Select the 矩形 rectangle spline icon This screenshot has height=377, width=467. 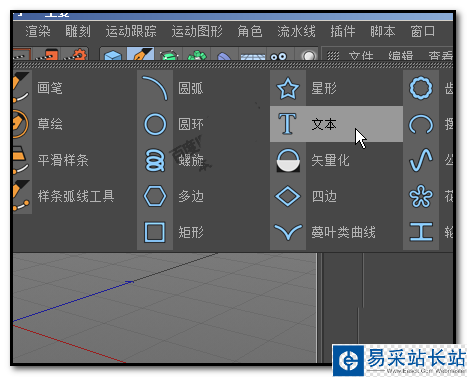tap(155, 232)
